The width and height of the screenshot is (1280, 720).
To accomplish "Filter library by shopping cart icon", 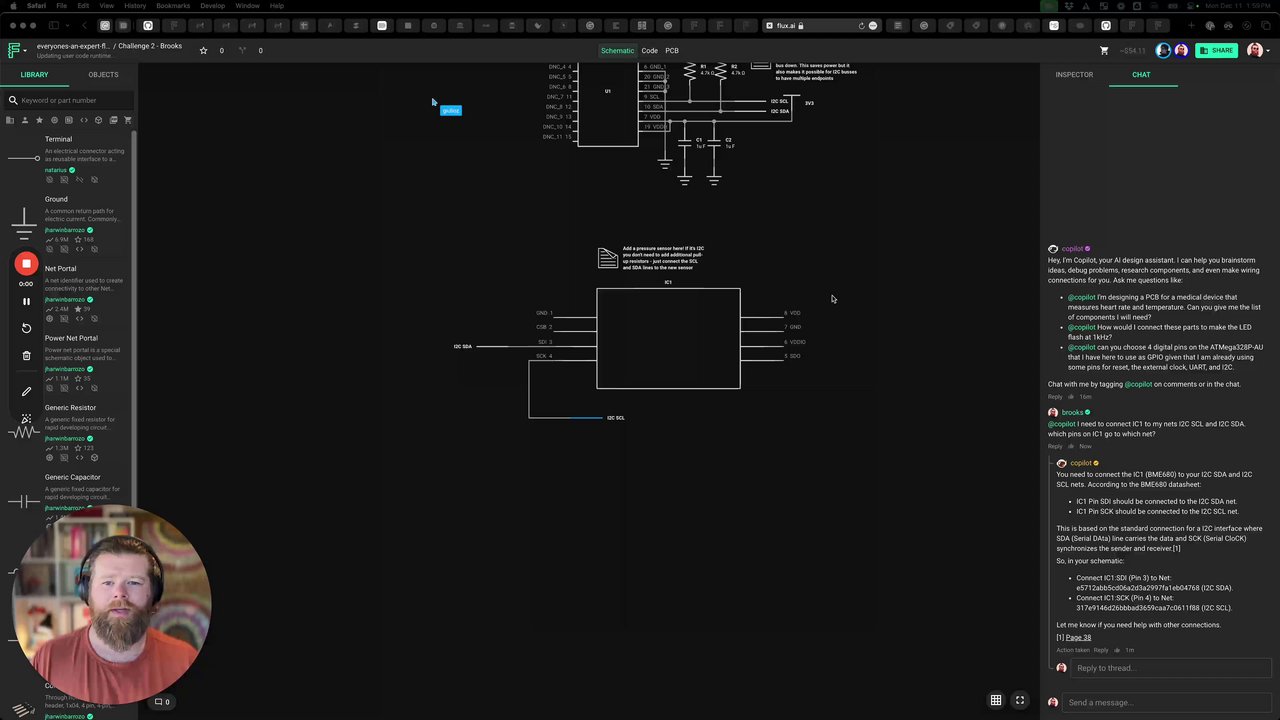I will (x=128, y=120).
